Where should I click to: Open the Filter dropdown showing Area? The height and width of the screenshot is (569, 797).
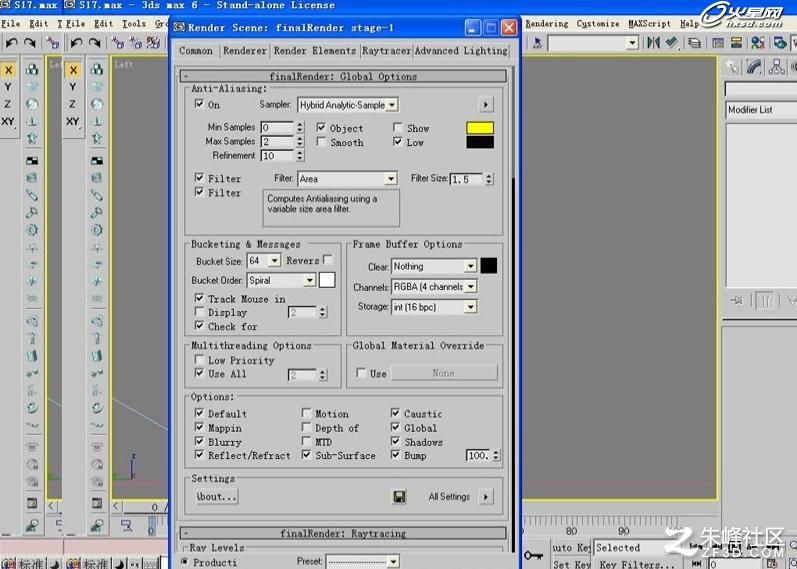(x=347, y=179)
